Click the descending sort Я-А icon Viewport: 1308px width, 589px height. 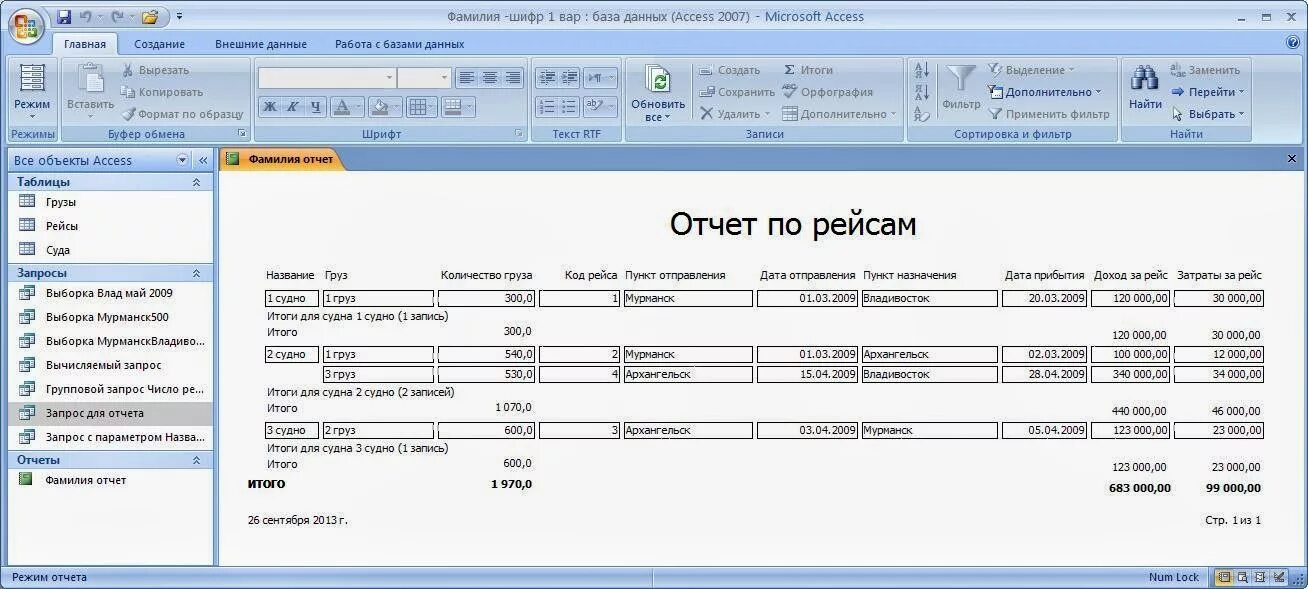(922, 92)
